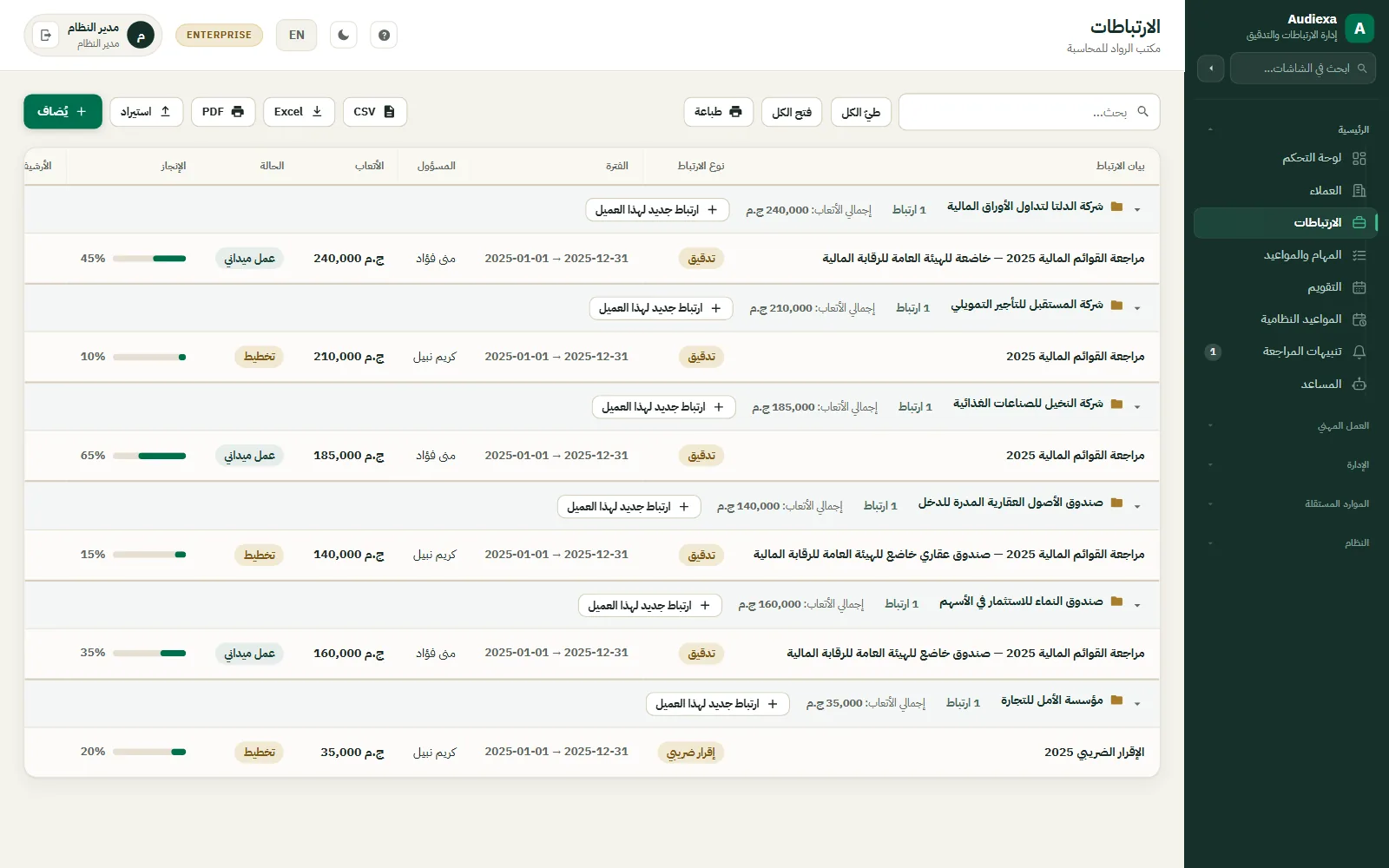
Task: Open لوحة التحكم dashboard in sidebar
Action: (x=1286, y=158)
